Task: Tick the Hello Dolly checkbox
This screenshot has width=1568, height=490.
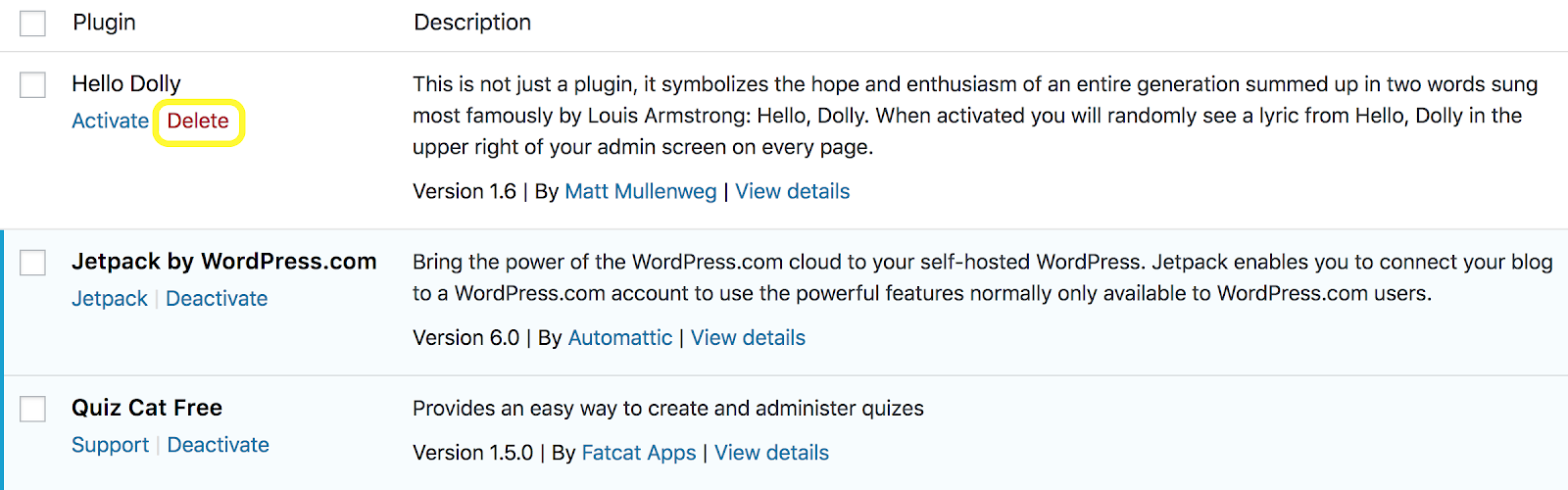Action: (32, 84)
